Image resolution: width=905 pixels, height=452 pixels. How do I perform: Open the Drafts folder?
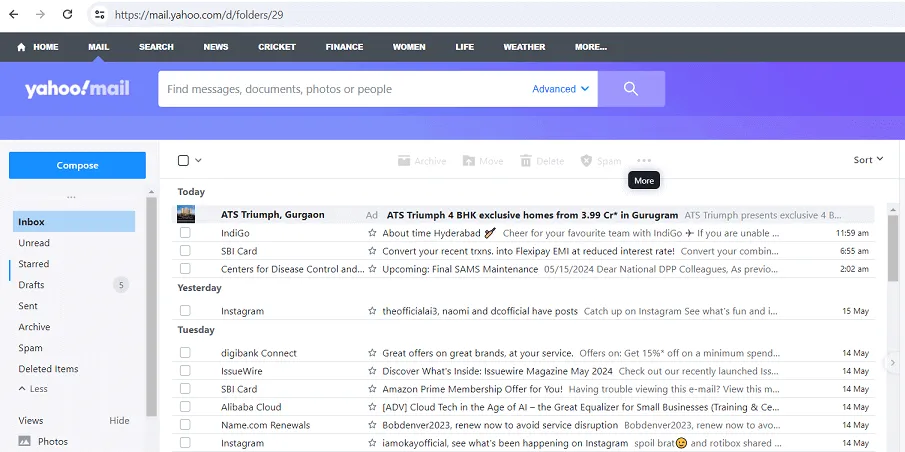click(31, 285)
